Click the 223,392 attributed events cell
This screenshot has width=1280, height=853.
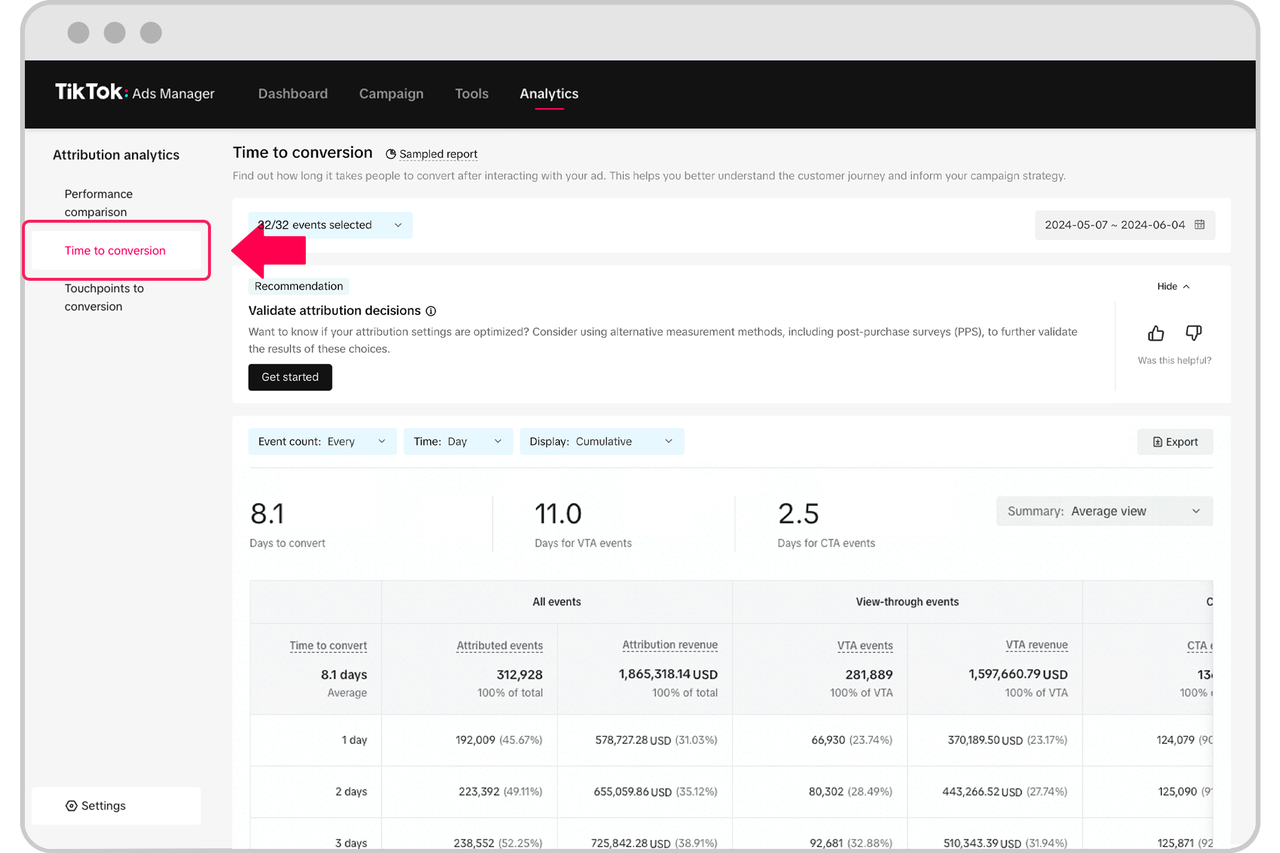pyautogui.click(x=501, y=792)
